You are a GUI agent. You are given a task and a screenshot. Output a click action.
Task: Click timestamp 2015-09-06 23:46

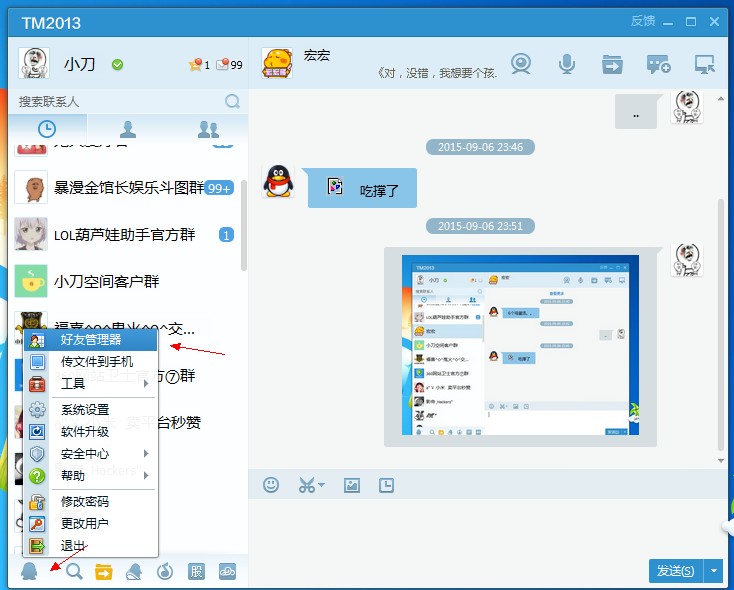(x=480, y=147)
